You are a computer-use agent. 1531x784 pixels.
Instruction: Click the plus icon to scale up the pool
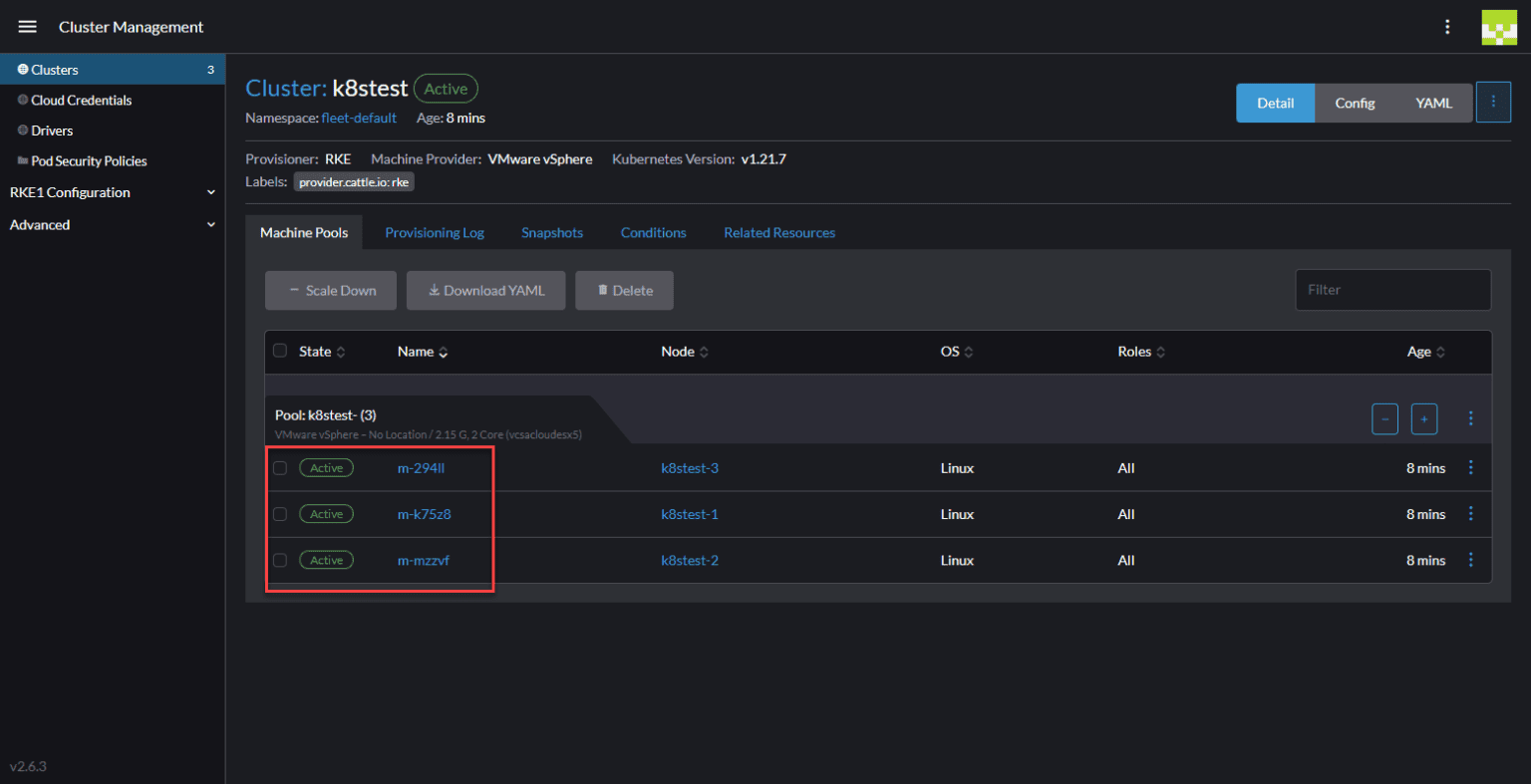coord(1423,418)
